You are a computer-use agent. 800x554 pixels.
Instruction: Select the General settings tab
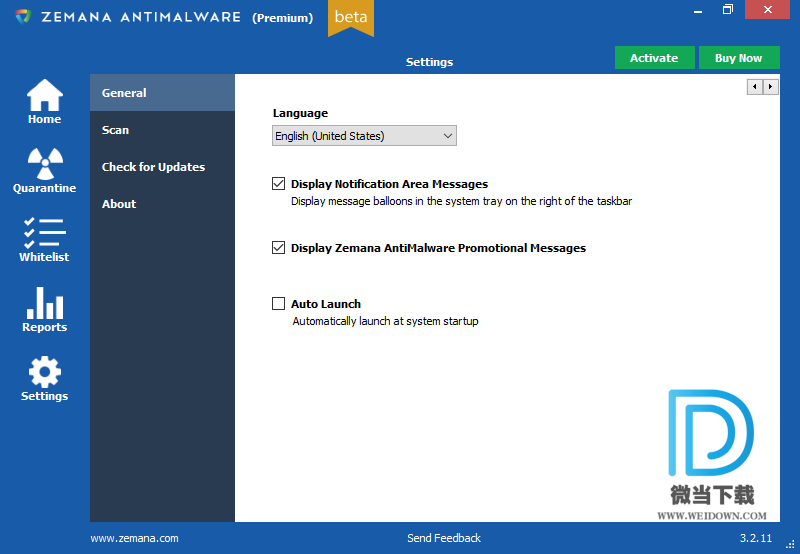point(162,93)
